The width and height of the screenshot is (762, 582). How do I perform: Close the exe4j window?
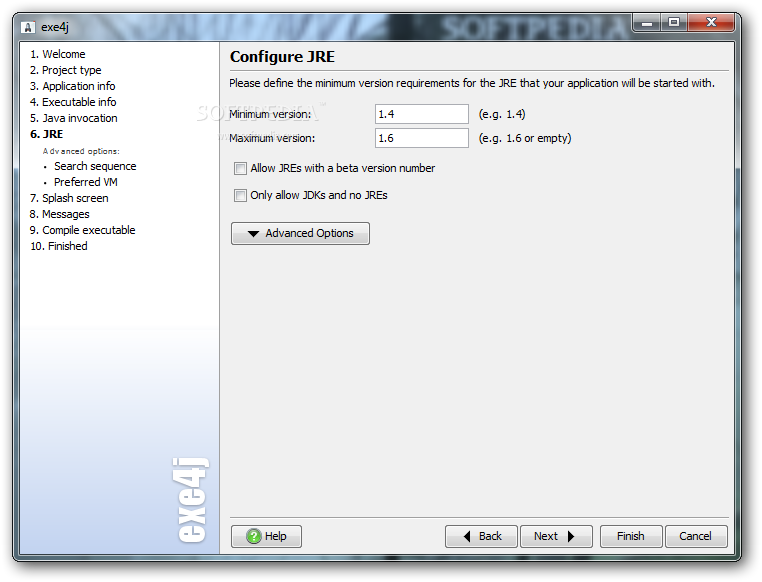pos(711,22)
